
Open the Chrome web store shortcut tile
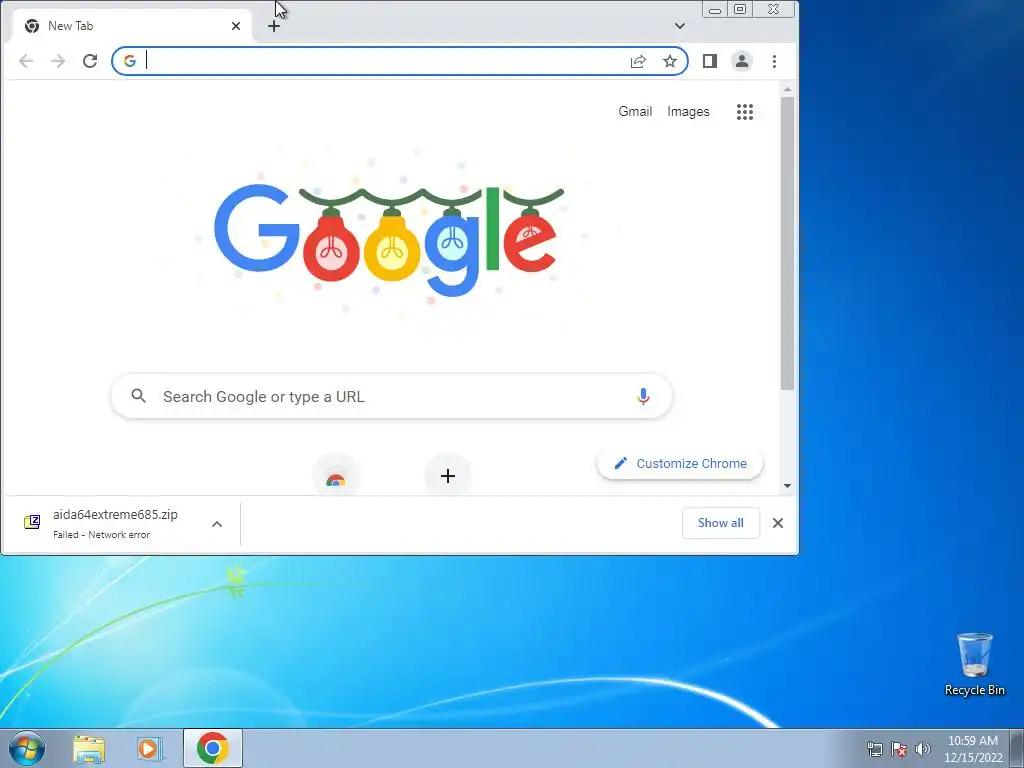[x=336, y=476]
